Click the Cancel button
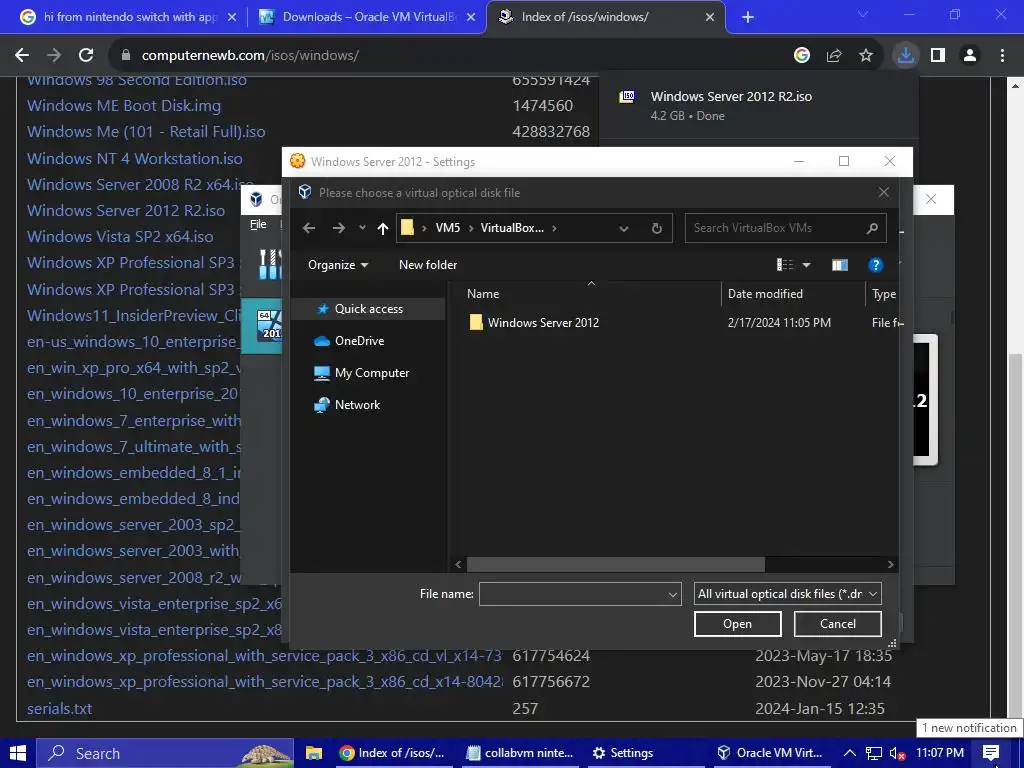This screenshot has width=1024, height=768. tap(837, 624)
